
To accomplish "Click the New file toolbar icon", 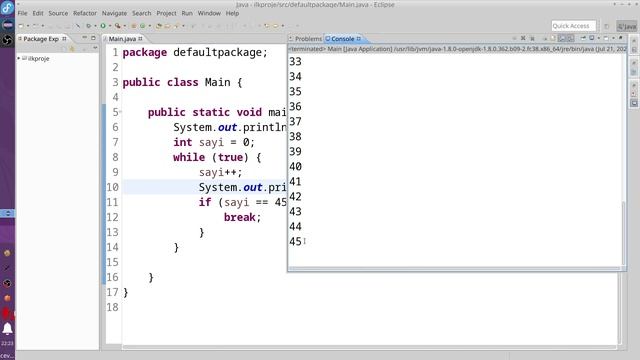I will coord(20,26).
